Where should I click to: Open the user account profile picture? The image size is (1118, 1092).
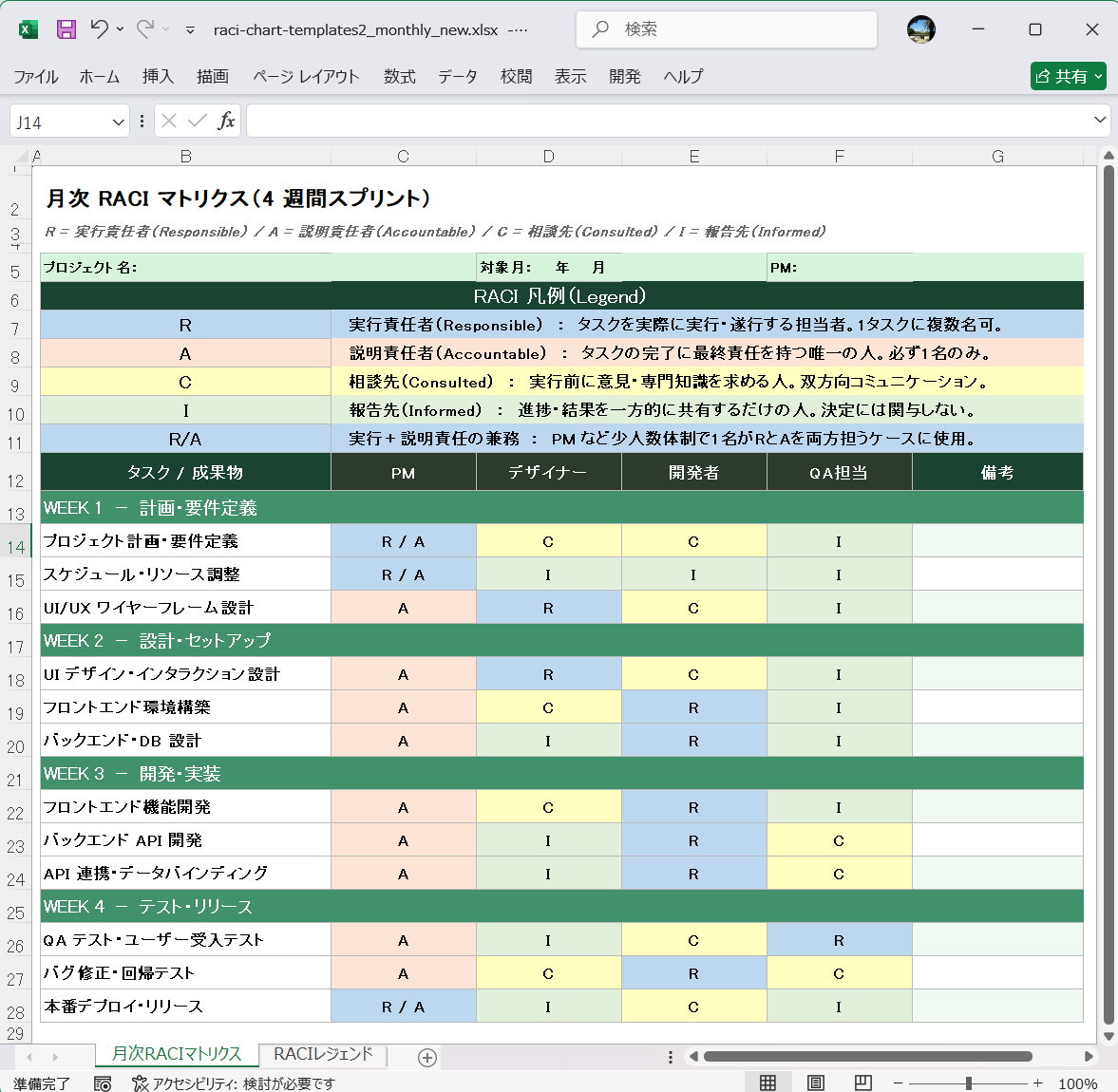[920, 29]
